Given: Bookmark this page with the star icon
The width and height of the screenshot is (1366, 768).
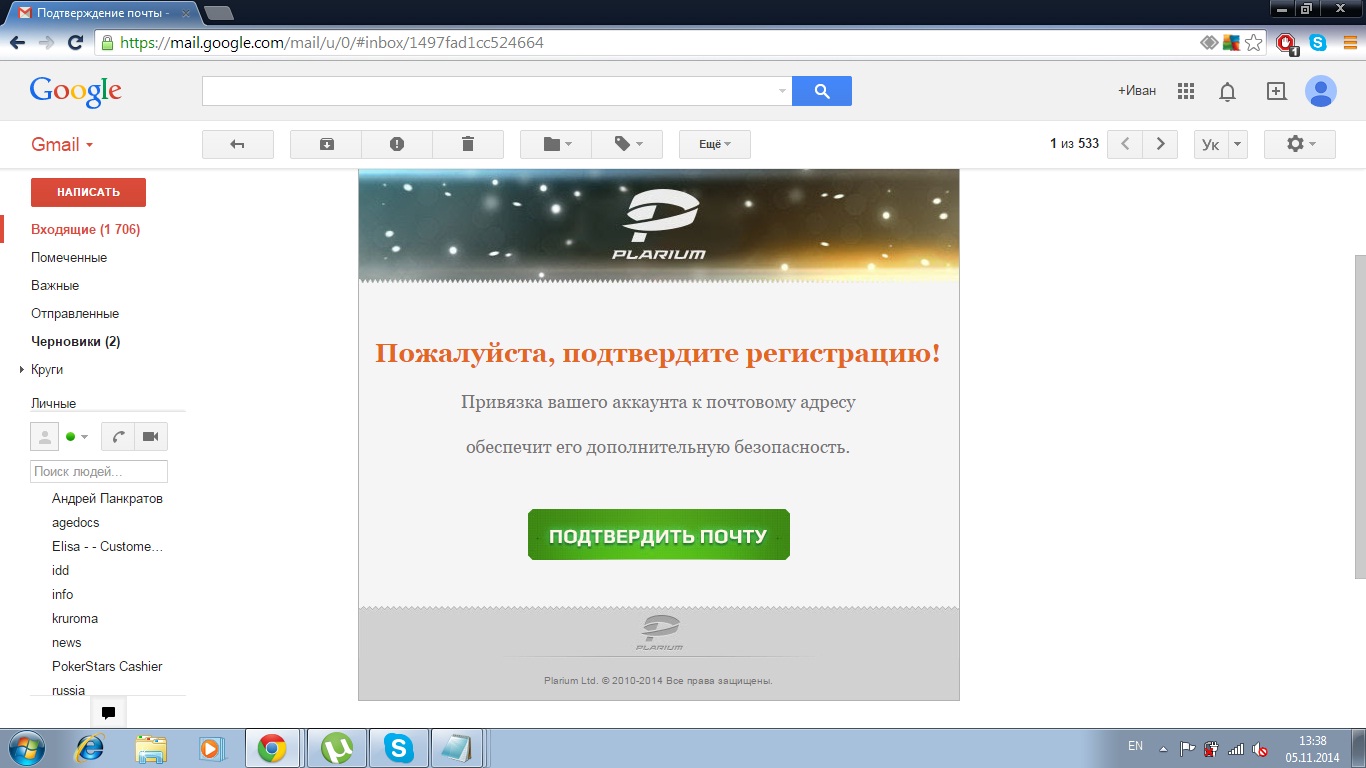Looking at the screenshot, I should (x=1253, y=43).
